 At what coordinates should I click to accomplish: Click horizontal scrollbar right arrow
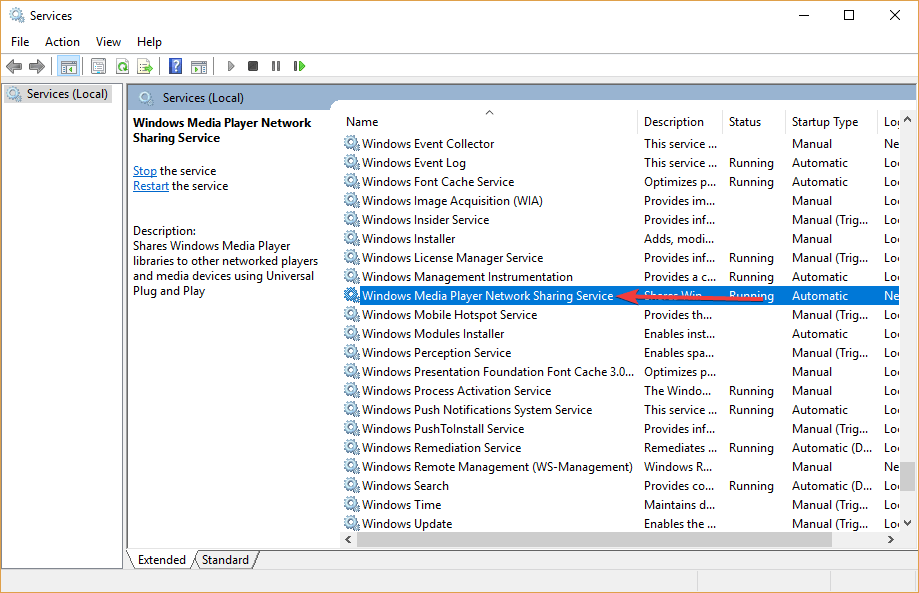click(891, 539)
